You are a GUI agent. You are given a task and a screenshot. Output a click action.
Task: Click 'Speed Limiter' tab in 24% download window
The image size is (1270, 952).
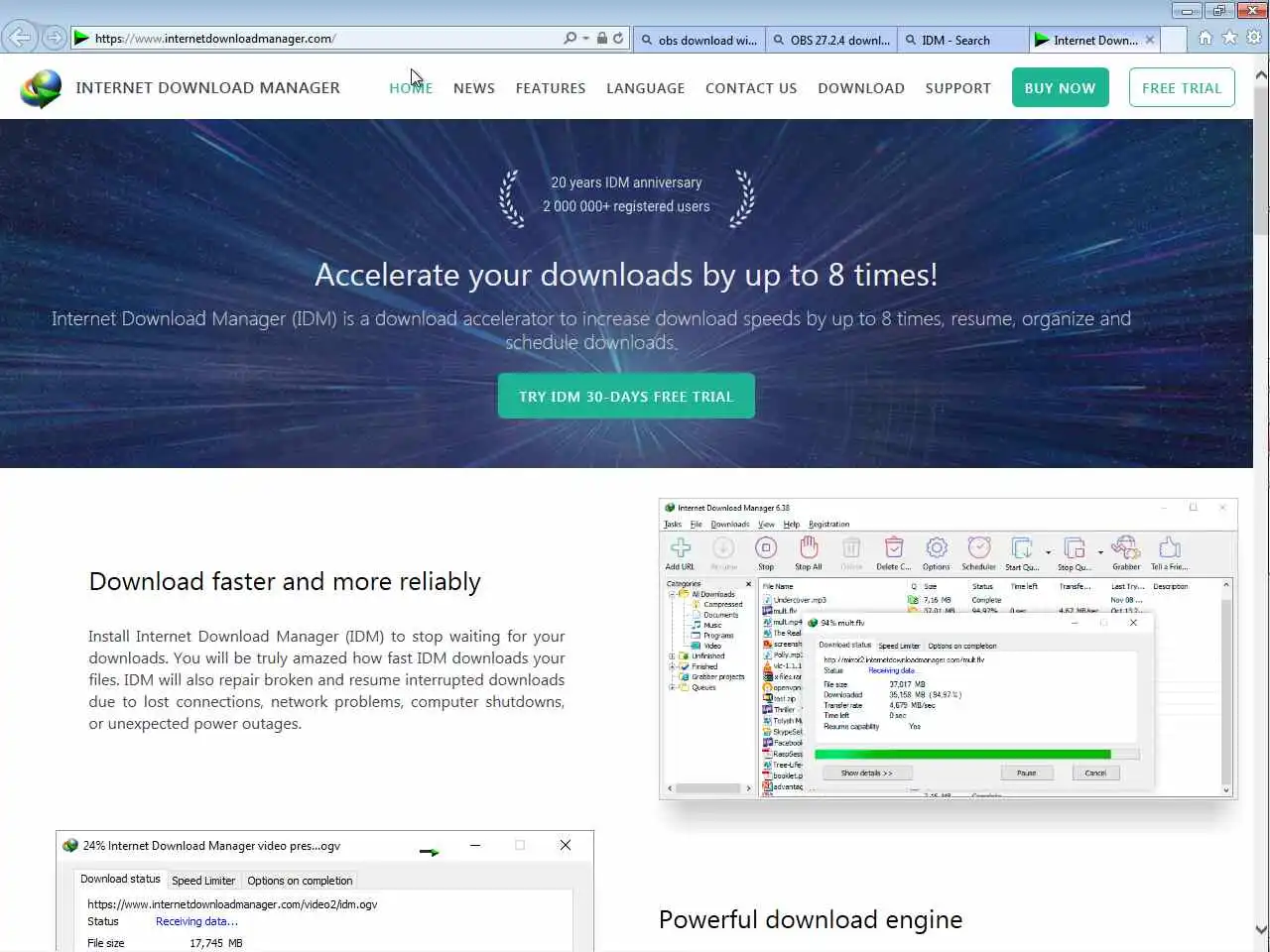click(203, 881)
